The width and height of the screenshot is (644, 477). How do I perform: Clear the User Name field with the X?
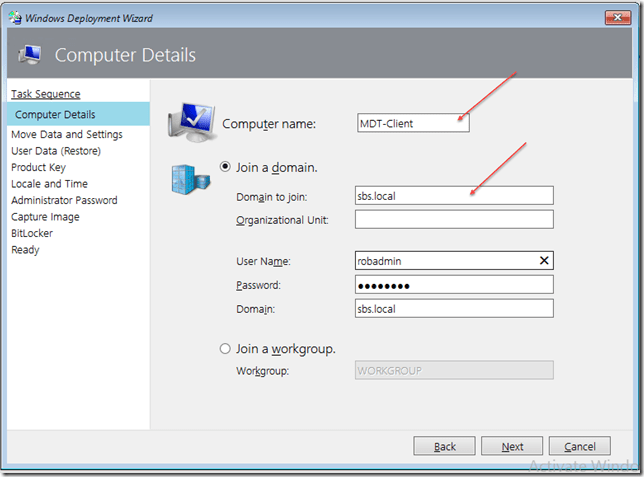click(544, 260)
